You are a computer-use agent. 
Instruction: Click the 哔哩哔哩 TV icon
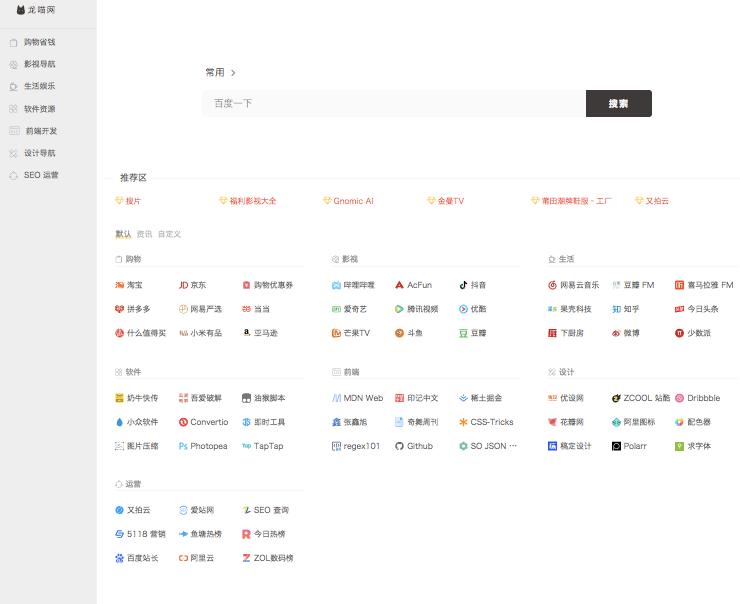click(336, 285)
